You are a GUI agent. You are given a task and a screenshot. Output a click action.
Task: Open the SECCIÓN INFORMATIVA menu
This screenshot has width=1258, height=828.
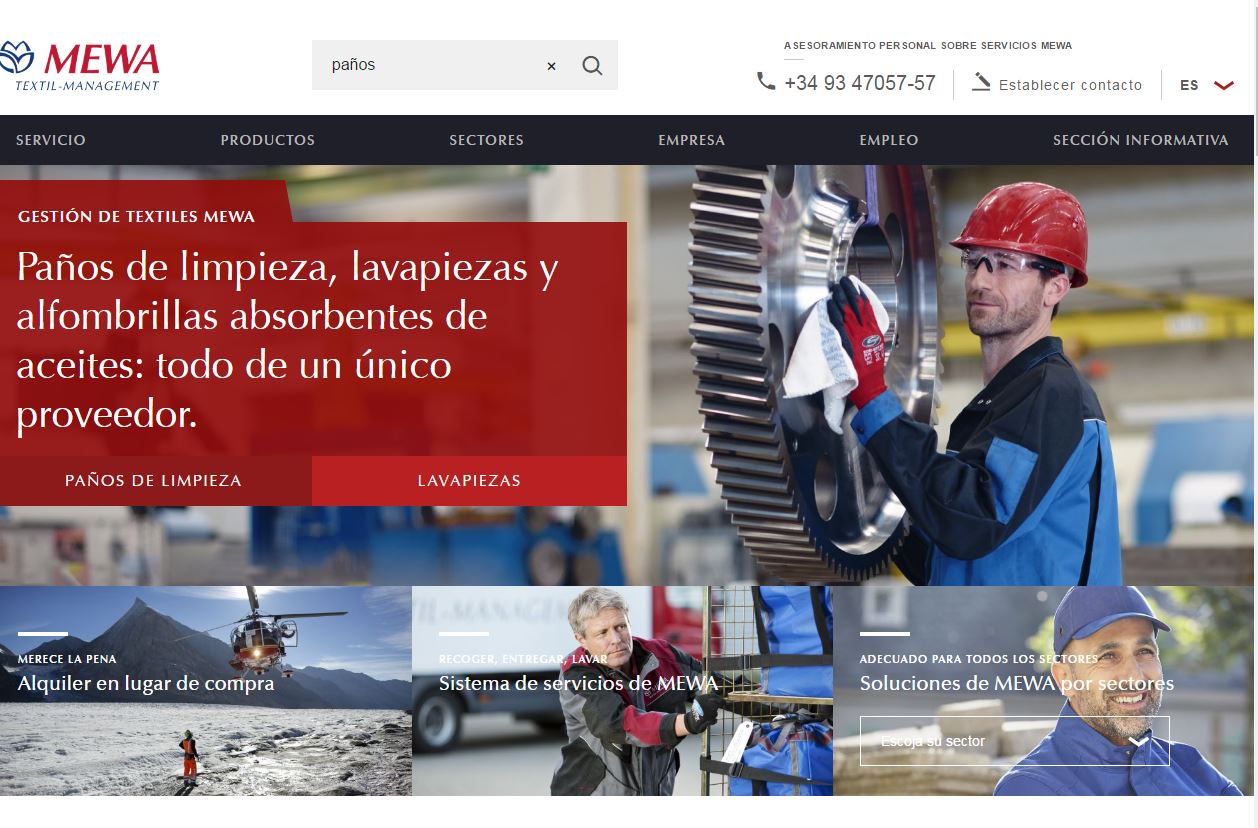pyautogui.click(x=1140, y=140)
